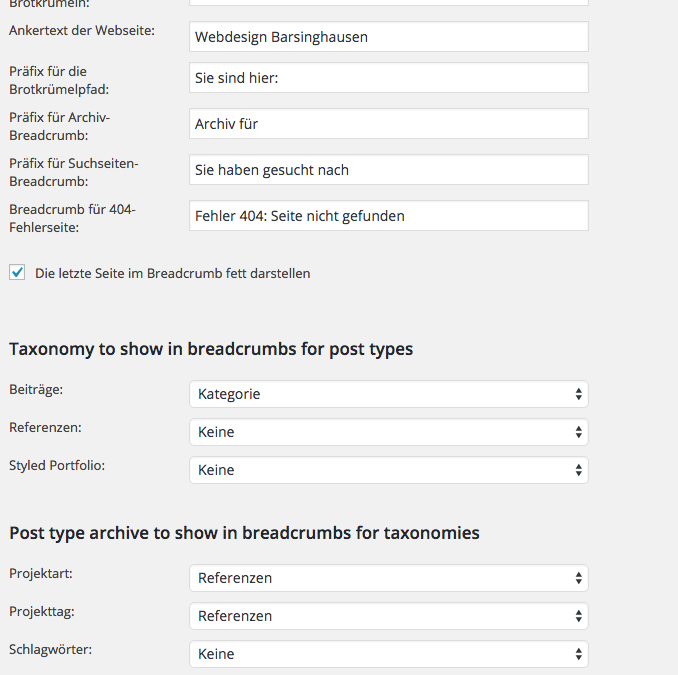Open the Projektart post type archive dropdown

(x=388, y=578)
